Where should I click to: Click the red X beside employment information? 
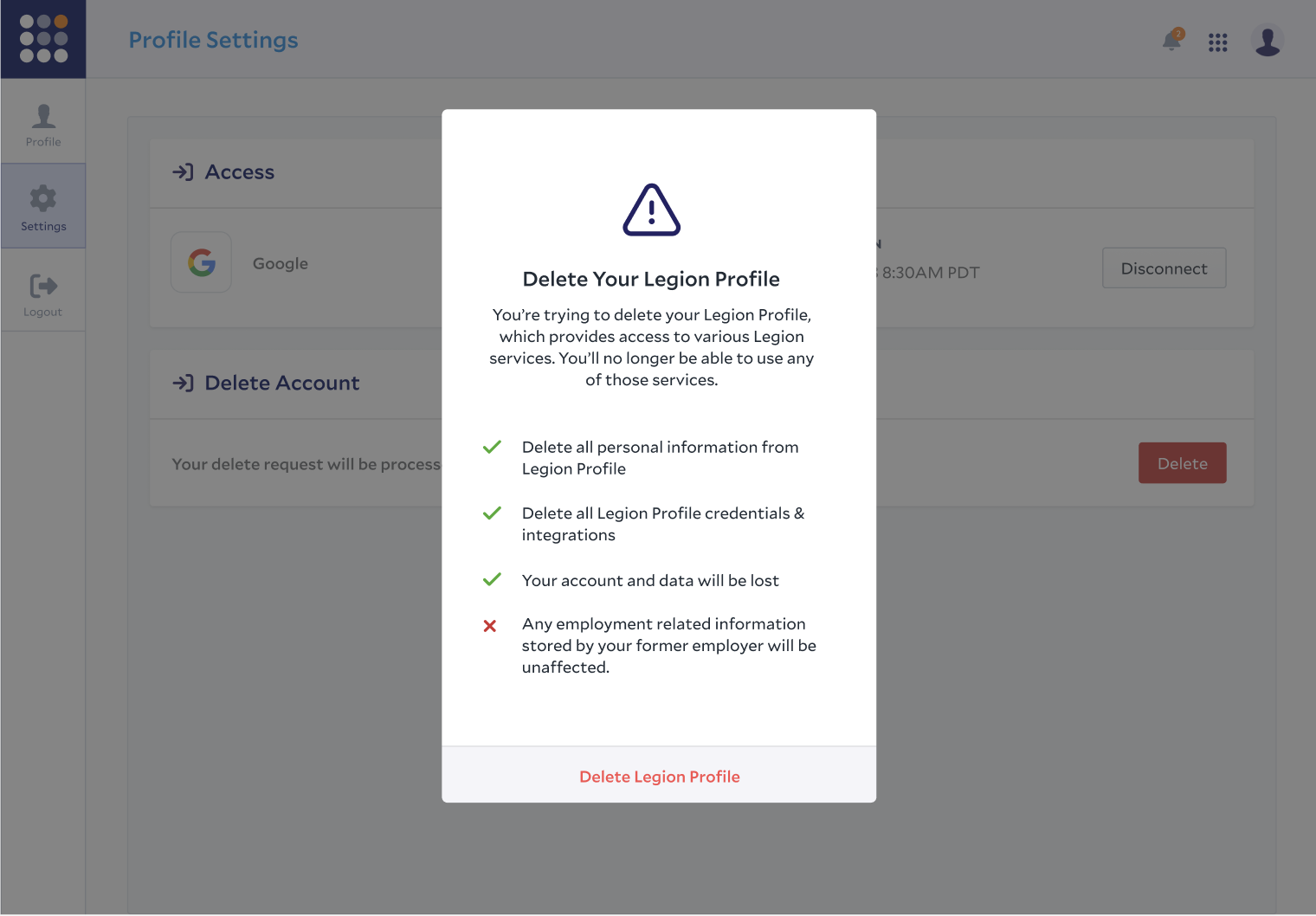point(490,625)
